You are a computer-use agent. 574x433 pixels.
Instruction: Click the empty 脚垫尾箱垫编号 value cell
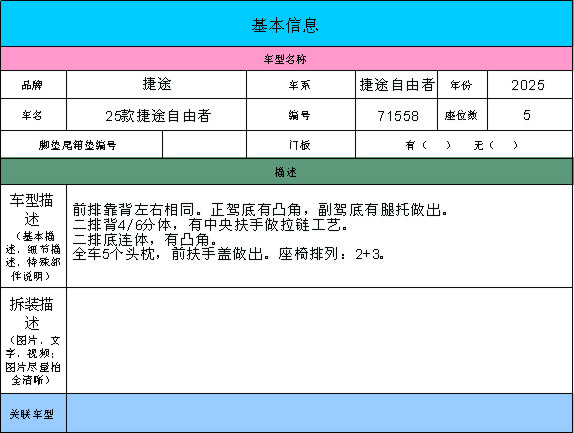[204, 145]
